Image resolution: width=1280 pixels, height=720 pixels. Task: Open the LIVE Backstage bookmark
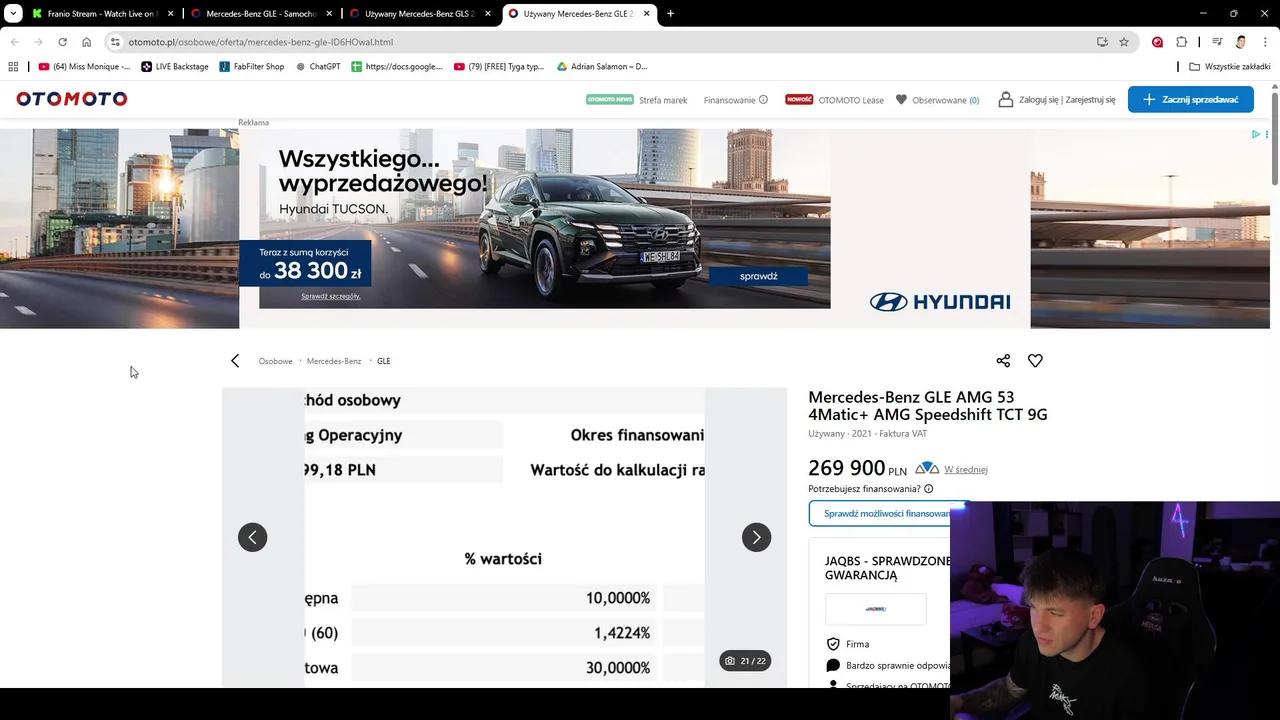click(x=175, y=67)
